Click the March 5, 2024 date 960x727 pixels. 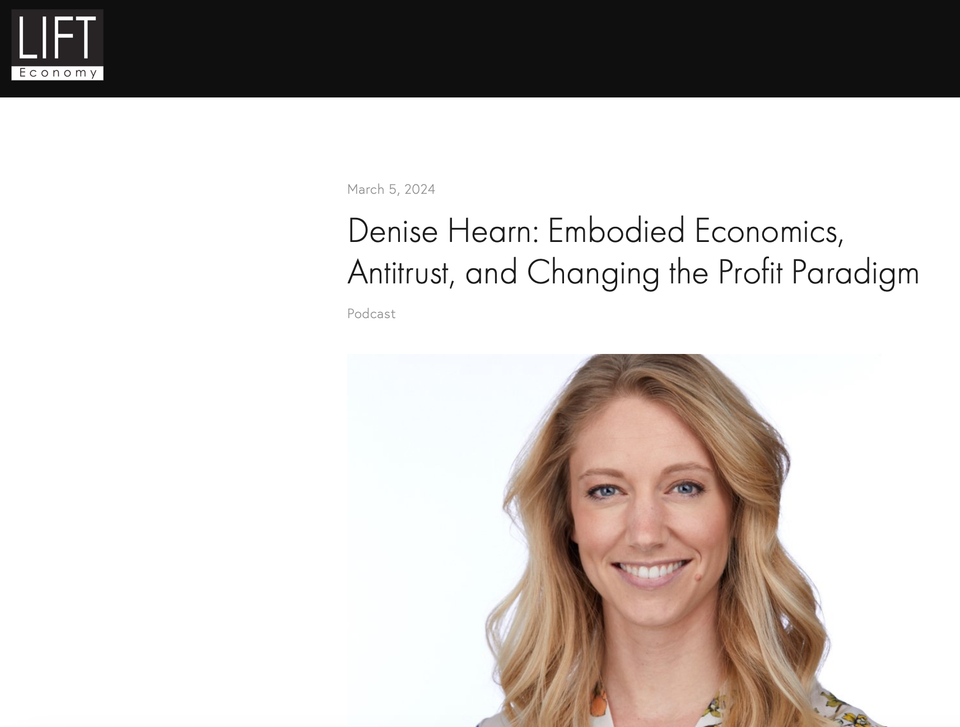point(391,189)
